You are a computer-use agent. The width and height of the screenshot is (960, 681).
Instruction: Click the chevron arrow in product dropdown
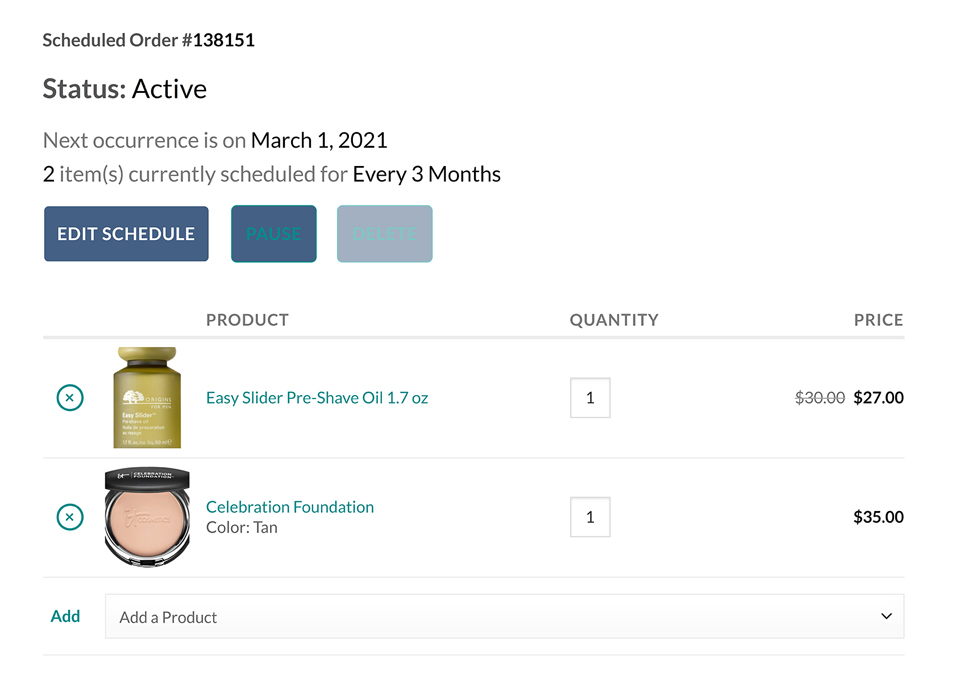[x=886, y=617]
